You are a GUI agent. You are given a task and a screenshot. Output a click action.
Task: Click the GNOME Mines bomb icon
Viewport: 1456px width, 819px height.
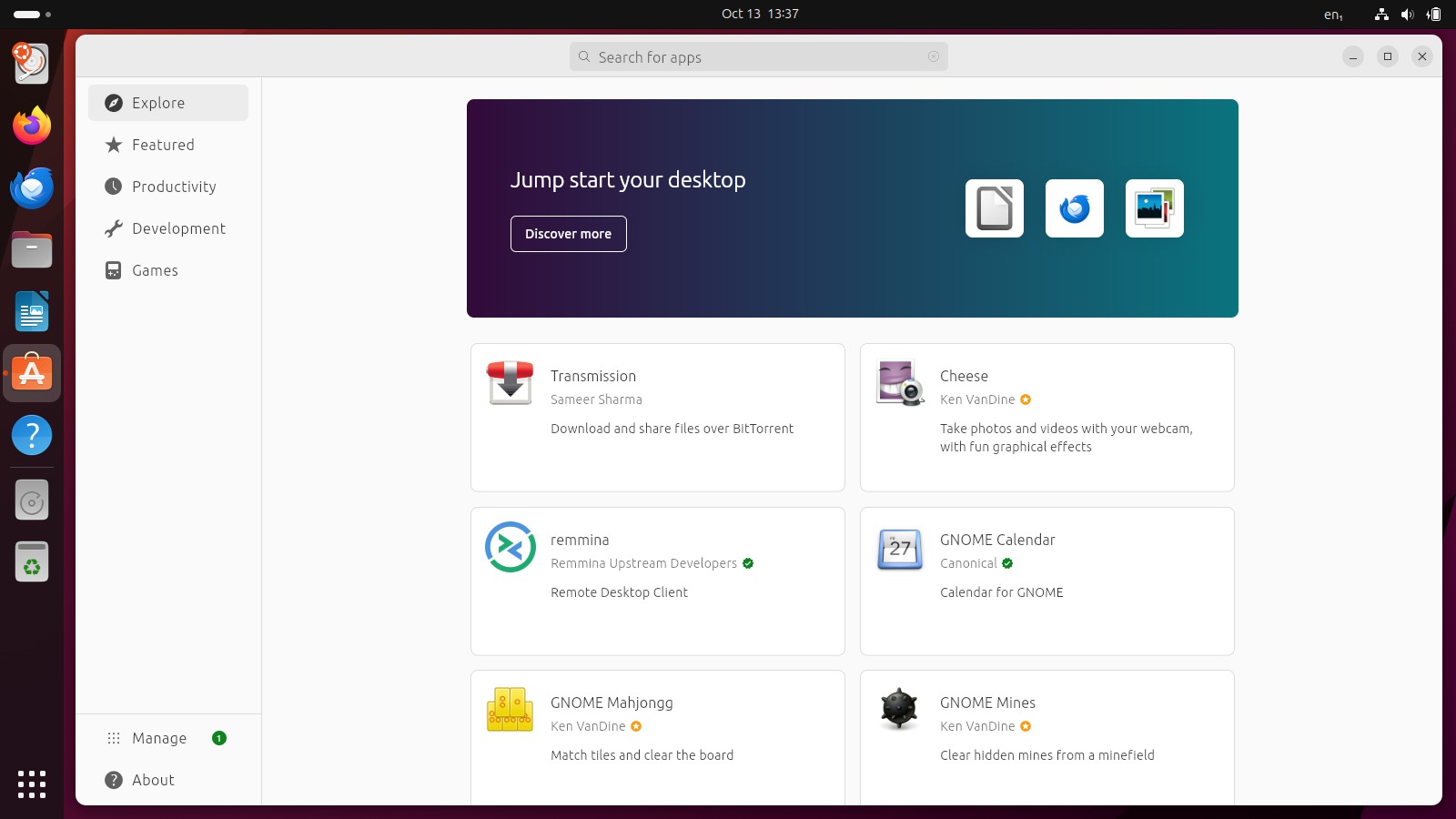(900, 708)
